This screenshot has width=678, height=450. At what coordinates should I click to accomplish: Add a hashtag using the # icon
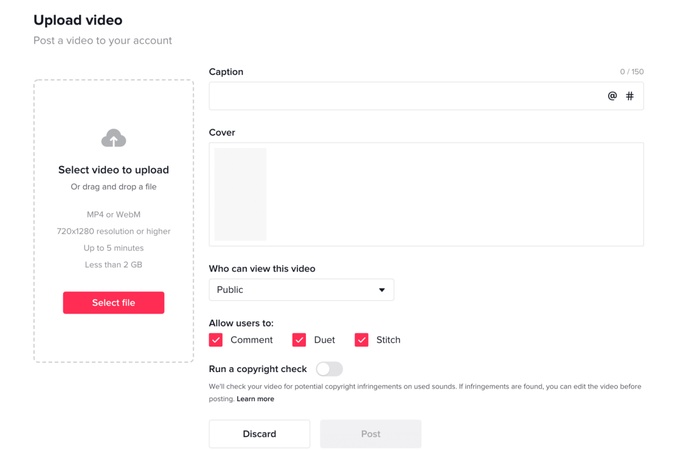point(630,96)
